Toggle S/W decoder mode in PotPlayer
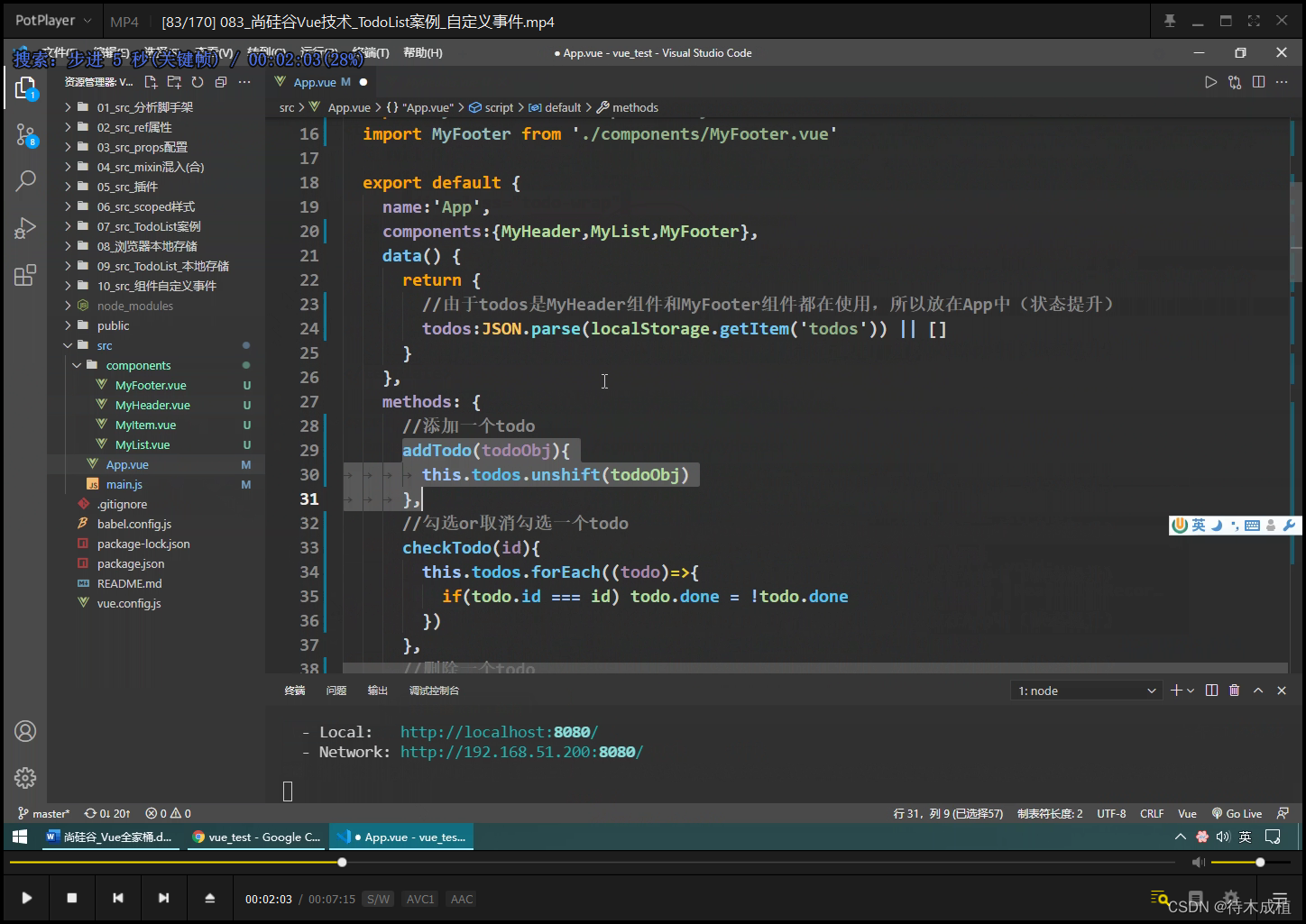Viewport: 1306px width, 924px height. (379, 899)
